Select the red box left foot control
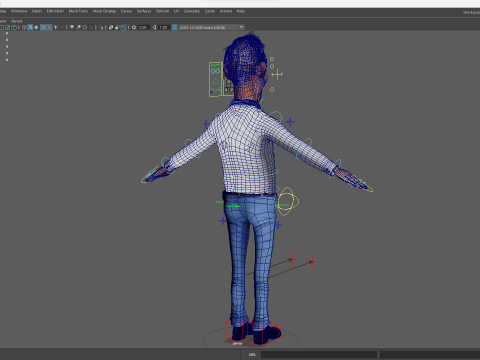 point(237,331)
